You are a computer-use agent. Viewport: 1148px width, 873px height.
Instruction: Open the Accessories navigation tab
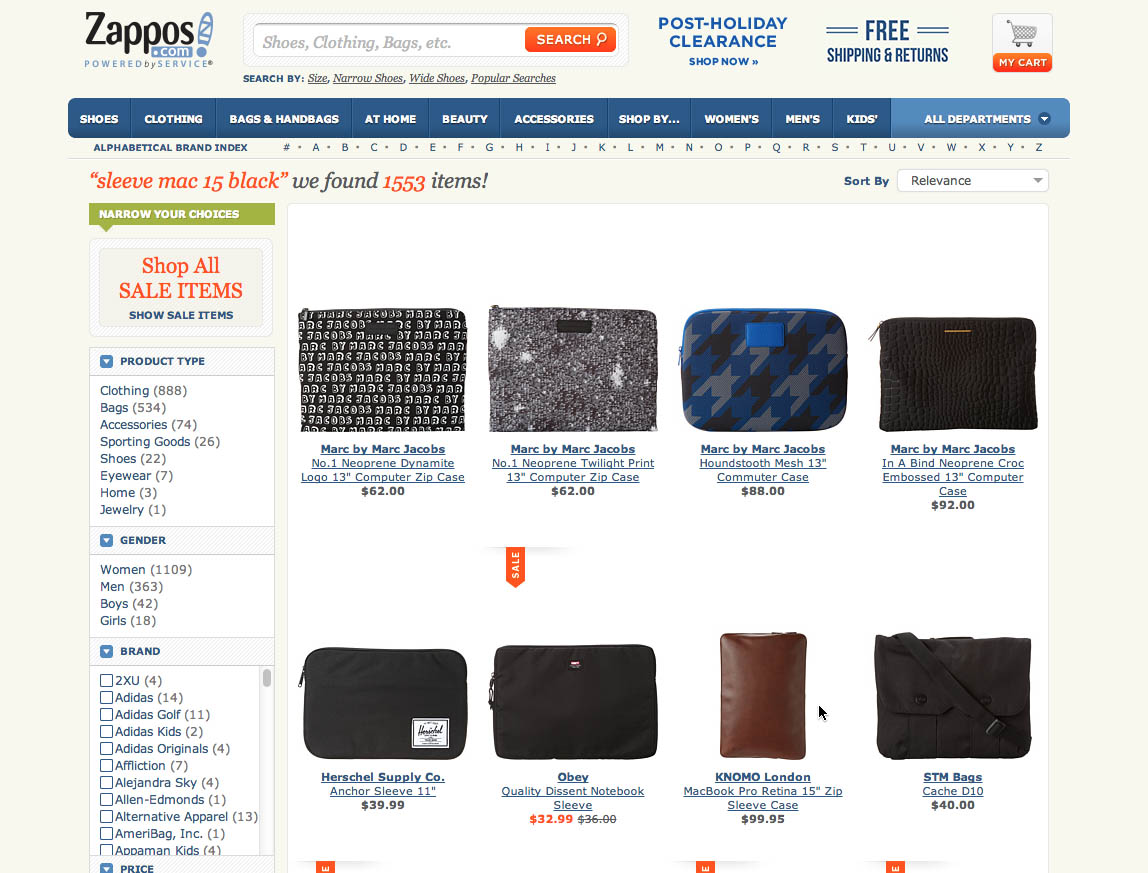pyautogui.click(x=554, y=119)
